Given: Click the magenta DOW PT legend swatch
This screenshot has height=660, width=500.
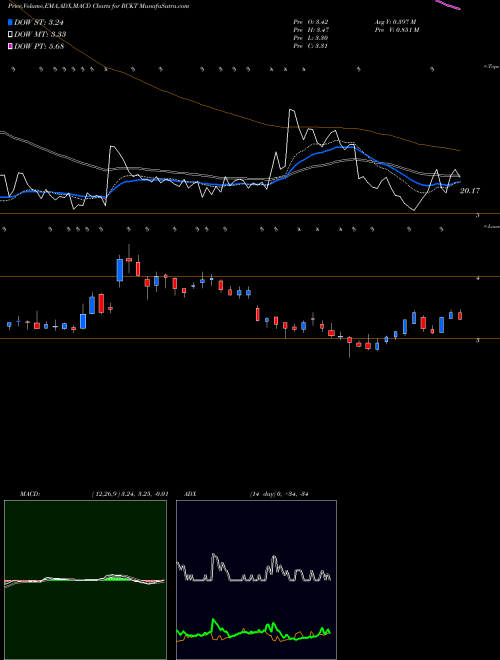Looking at the screenshot, I should [x=10, y=46].
